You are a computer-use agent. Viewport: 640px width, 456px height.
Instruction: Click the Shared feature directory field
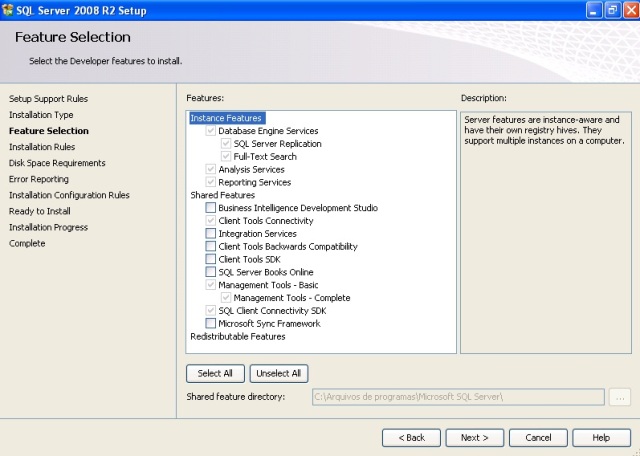pos(458,397)
